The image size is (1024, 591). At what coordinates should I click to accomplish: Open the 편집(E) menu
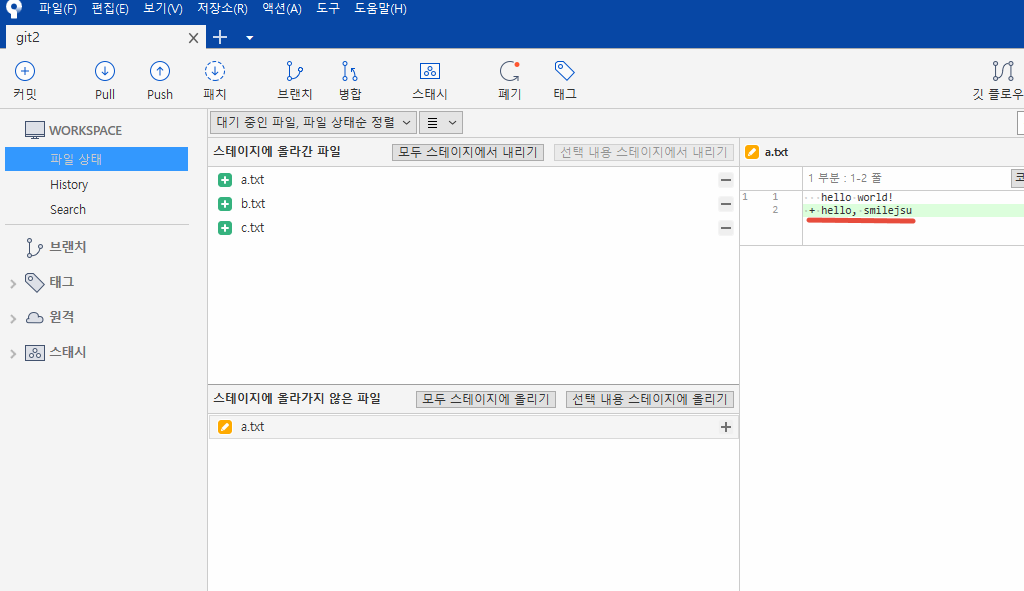coord(110,8)
